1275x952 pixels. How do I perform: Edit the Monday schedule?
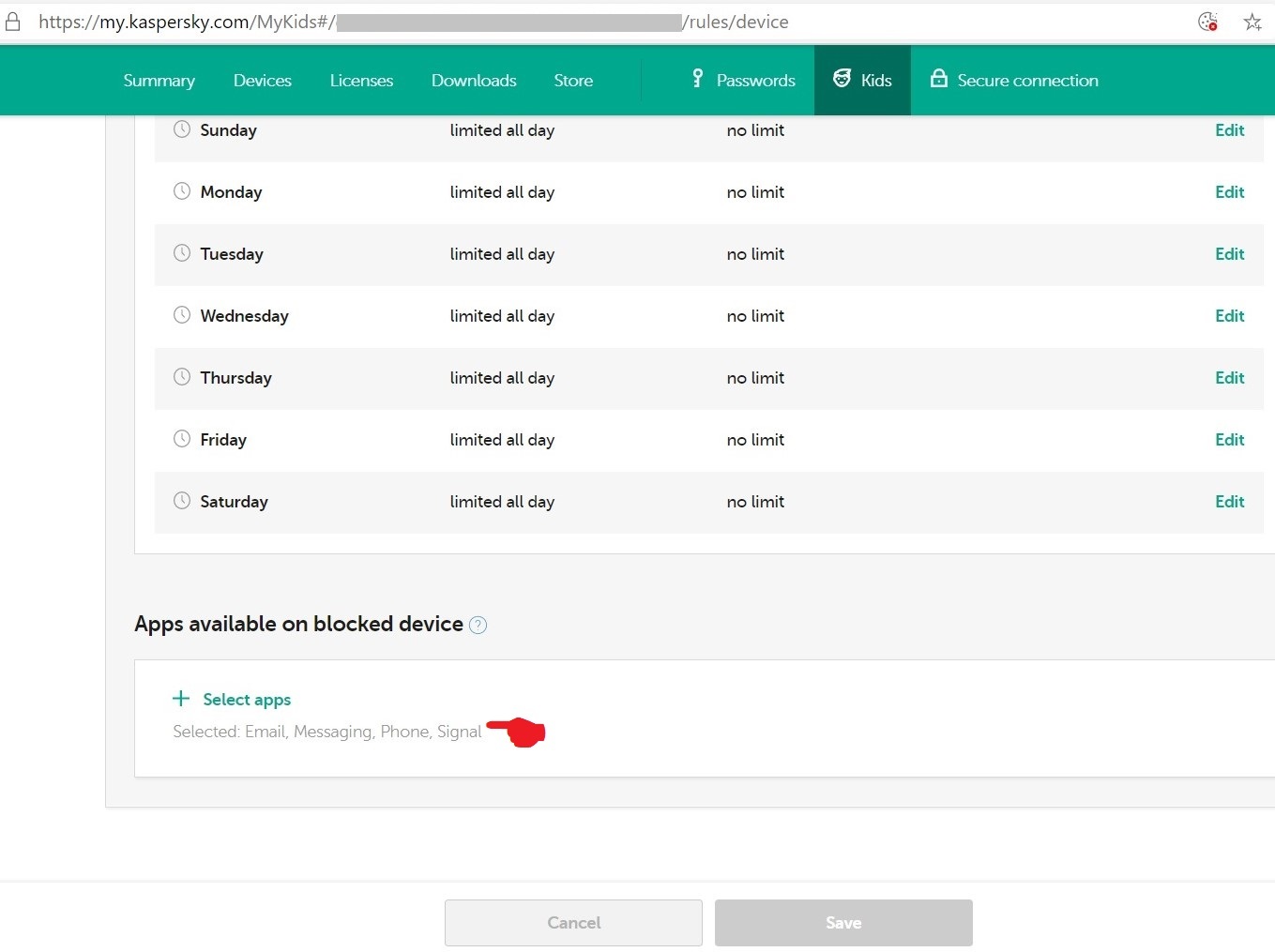pyautogui.click(x=1230, y=192)
